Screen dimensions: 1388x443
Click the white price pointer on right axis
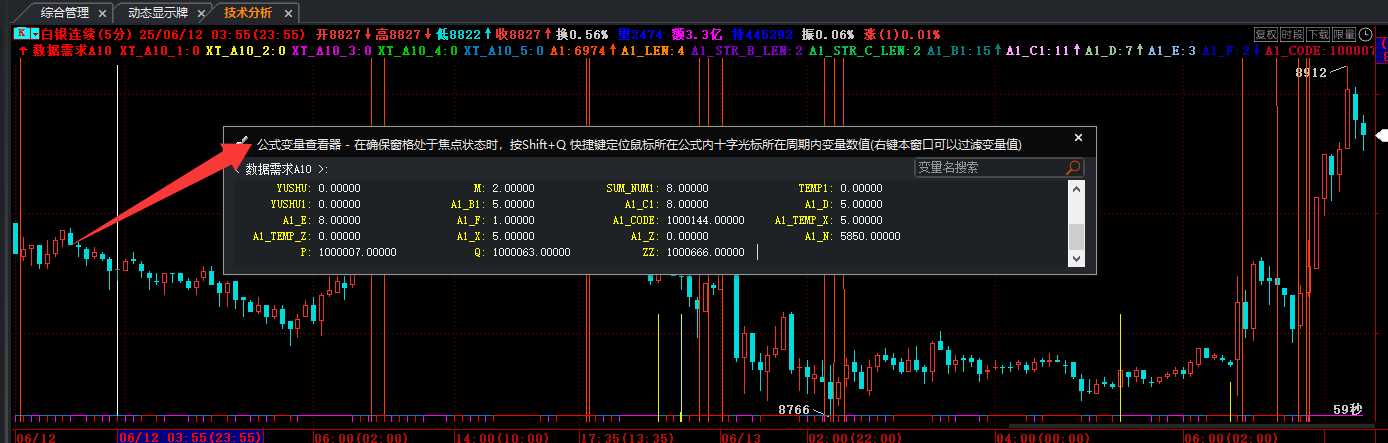[1382, 134]
